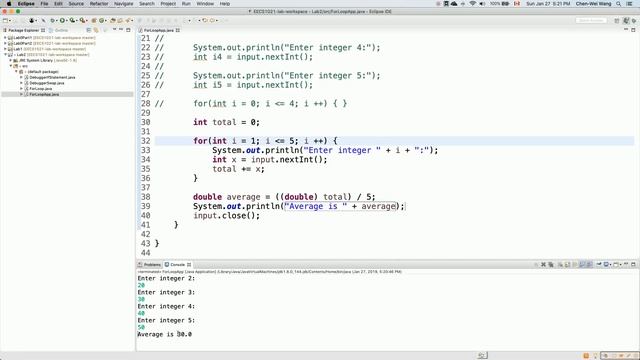Click line number 32 in editor gutter
The height and width of the screenshot is (360, 640).
[x=146, y=141]
